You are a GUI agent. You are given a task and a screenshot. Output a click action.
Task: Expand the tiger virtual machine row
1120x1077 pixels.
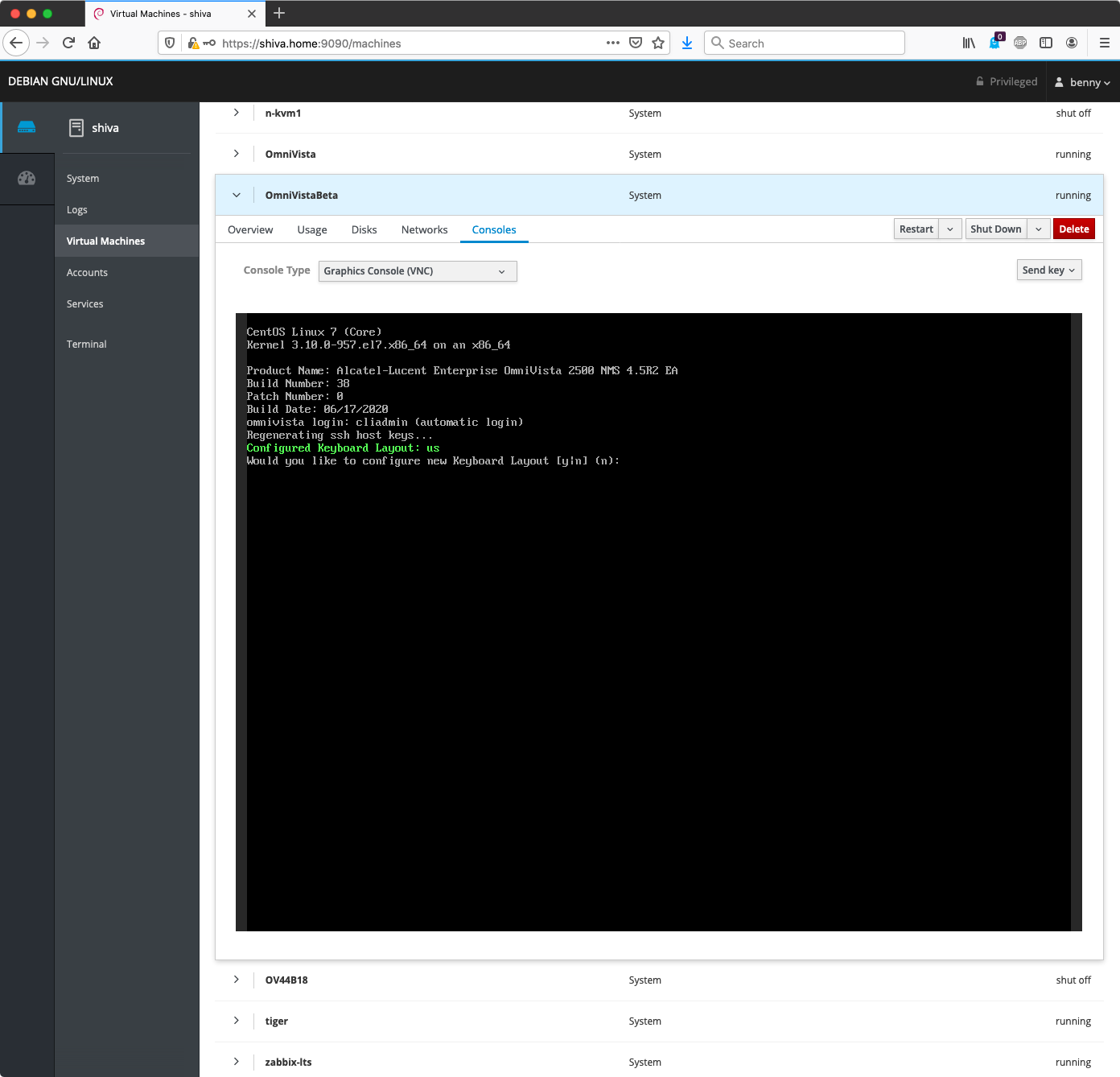pyautogui.click(x=237, y=1021)
